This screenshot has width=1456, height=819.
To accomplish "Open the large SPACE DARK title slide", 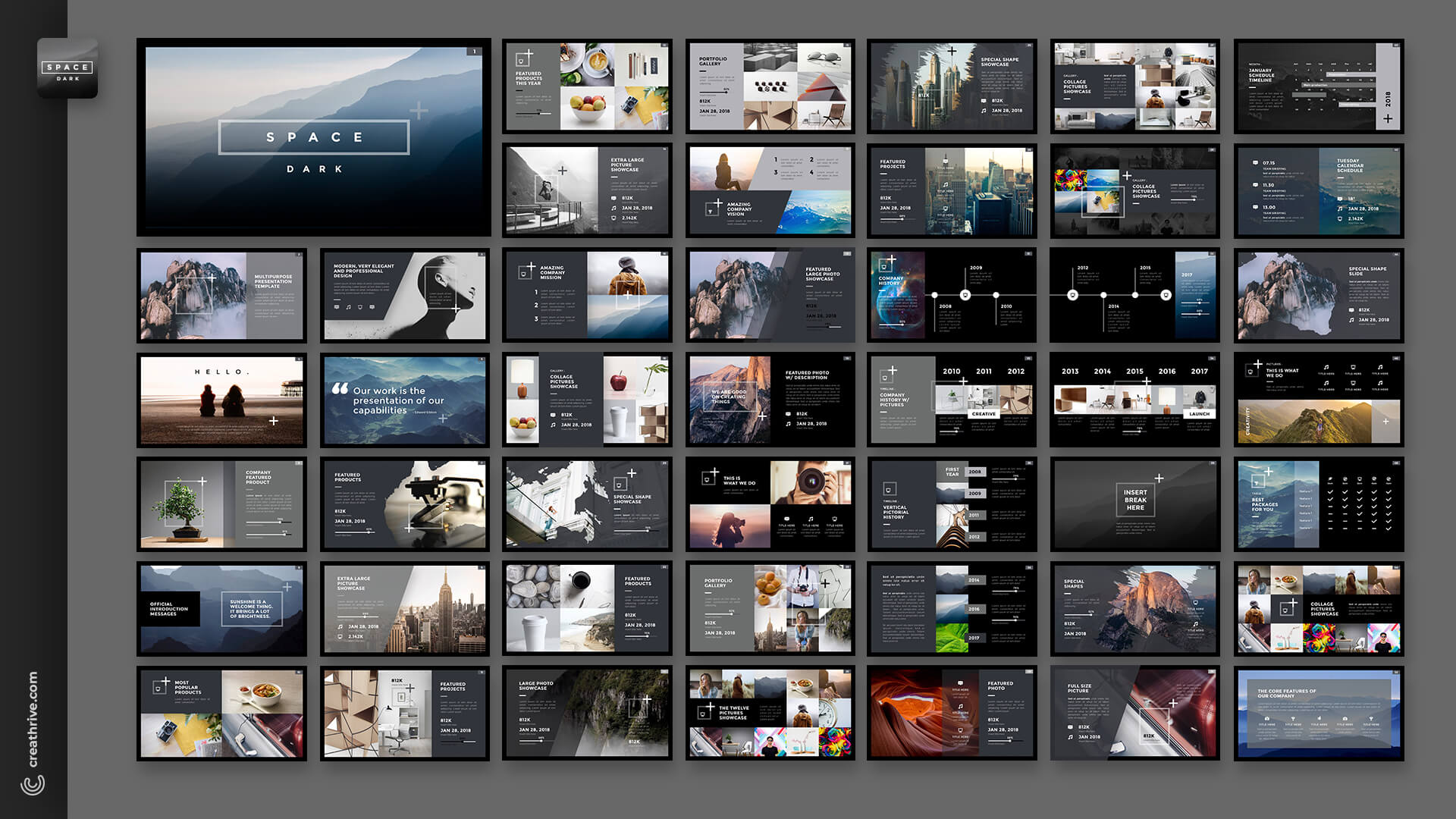I will coord(313,137).
